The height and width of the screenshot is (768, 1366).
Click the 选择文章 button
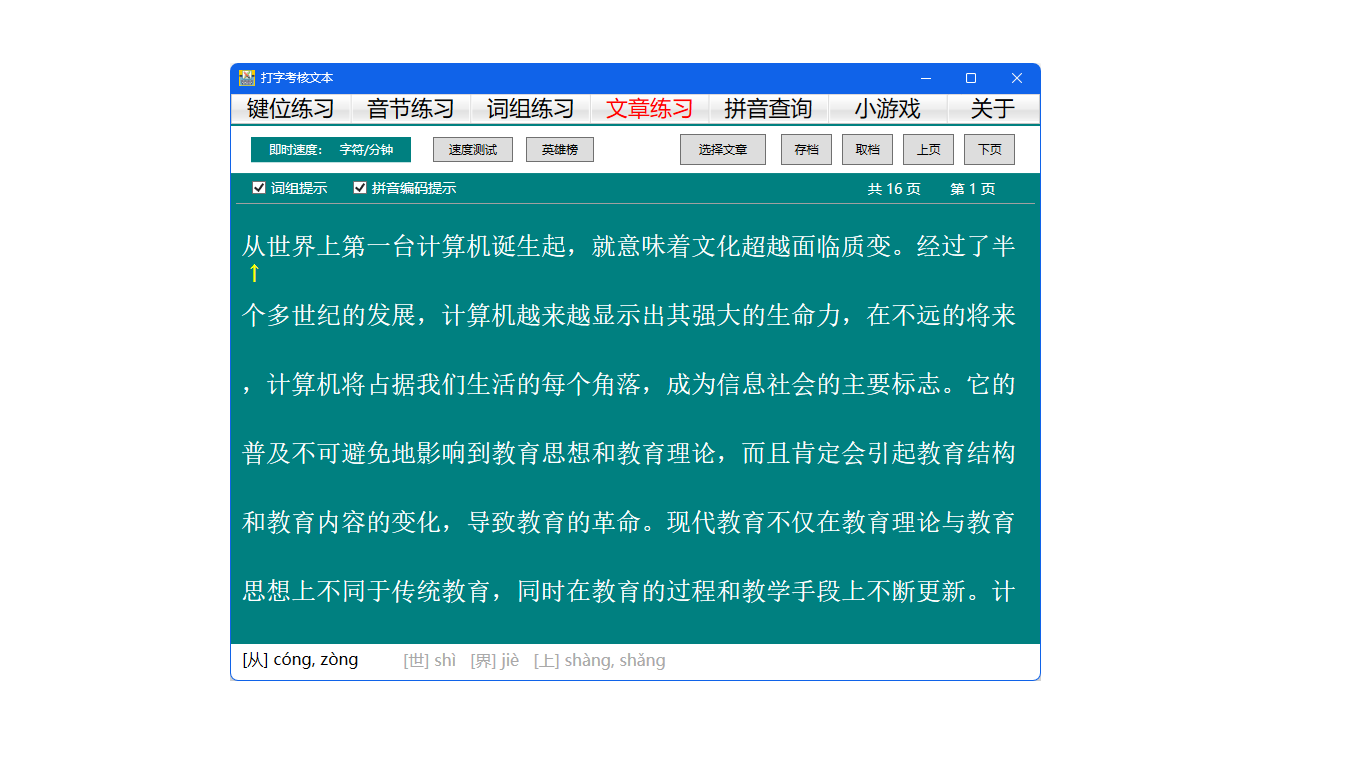click(x=723, y=150)
